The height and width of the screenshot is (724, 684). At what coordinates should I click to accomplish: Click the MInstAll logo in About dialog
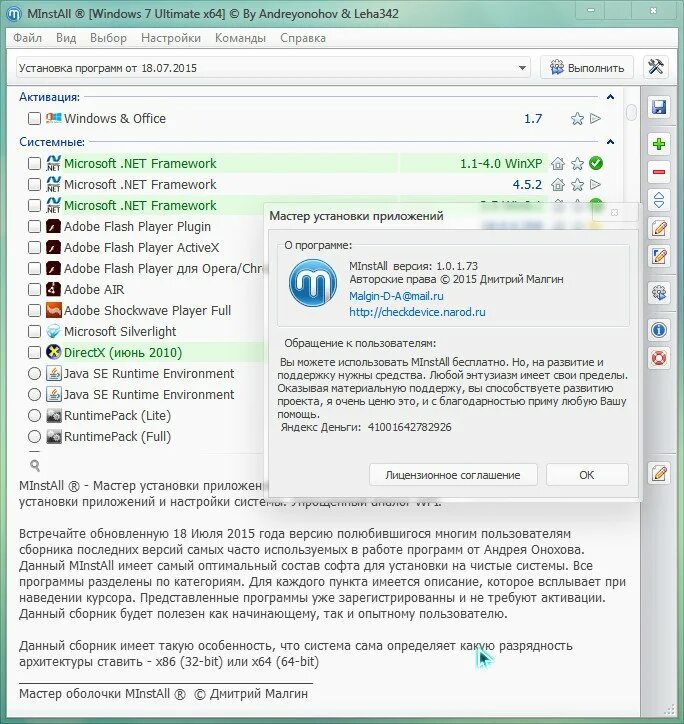pyautogui.click(x=313, y=283)
